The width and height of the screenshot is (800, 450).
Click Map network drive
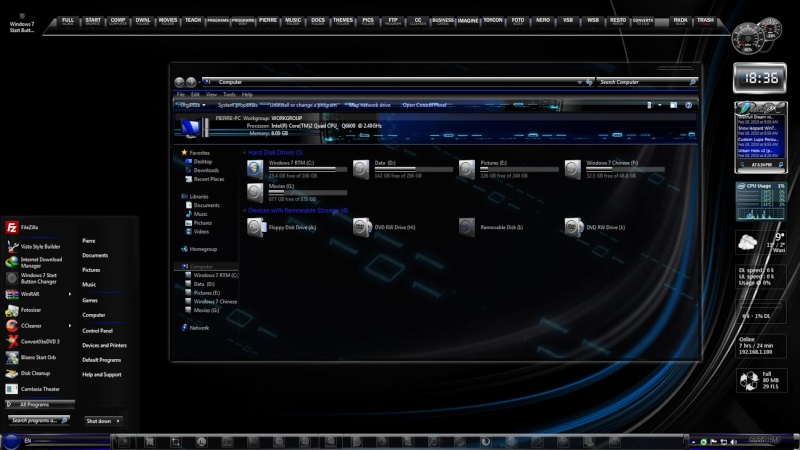pyautogui.click(x=369, y=105)
